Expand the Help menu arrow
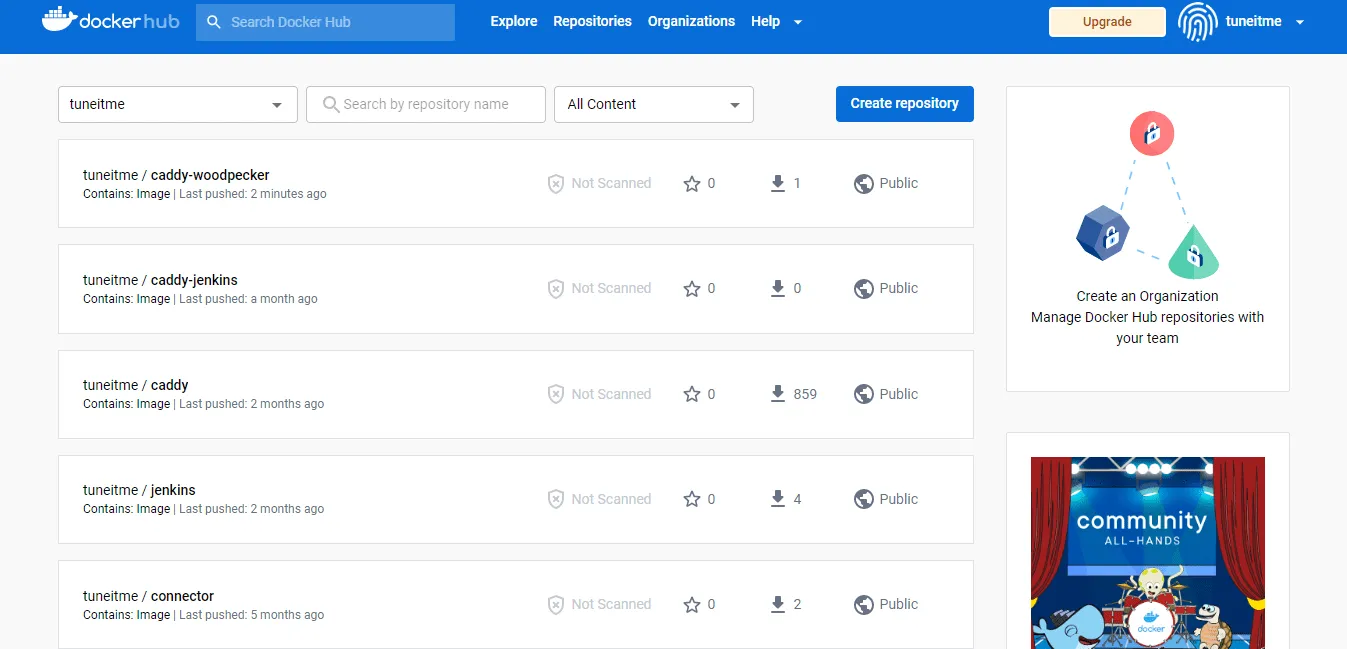 coord(797,22)
